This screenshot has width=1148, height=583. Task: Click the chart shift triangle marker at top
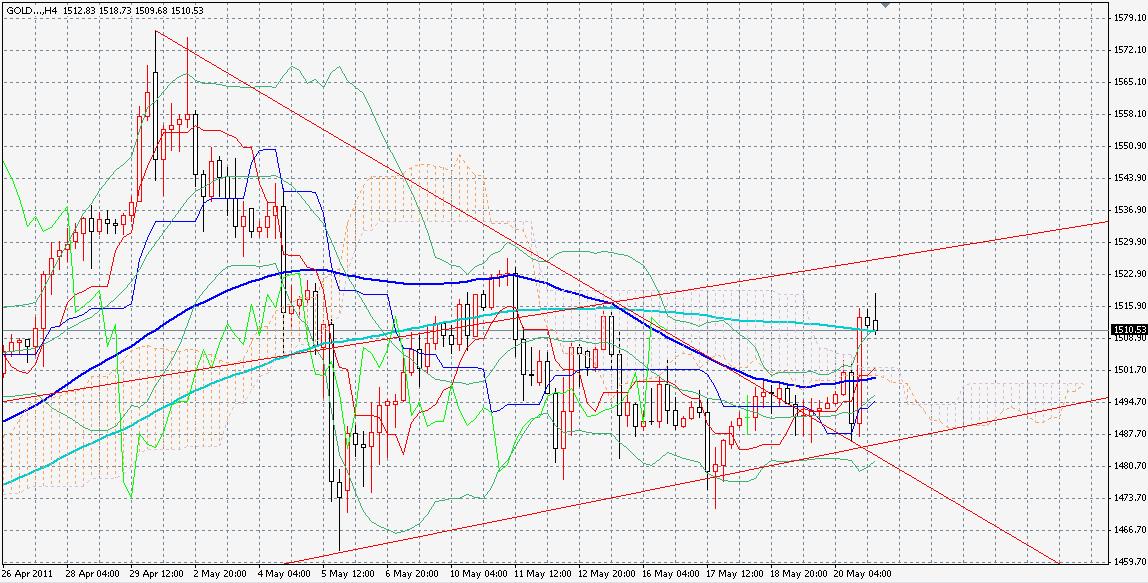[885, 5]
